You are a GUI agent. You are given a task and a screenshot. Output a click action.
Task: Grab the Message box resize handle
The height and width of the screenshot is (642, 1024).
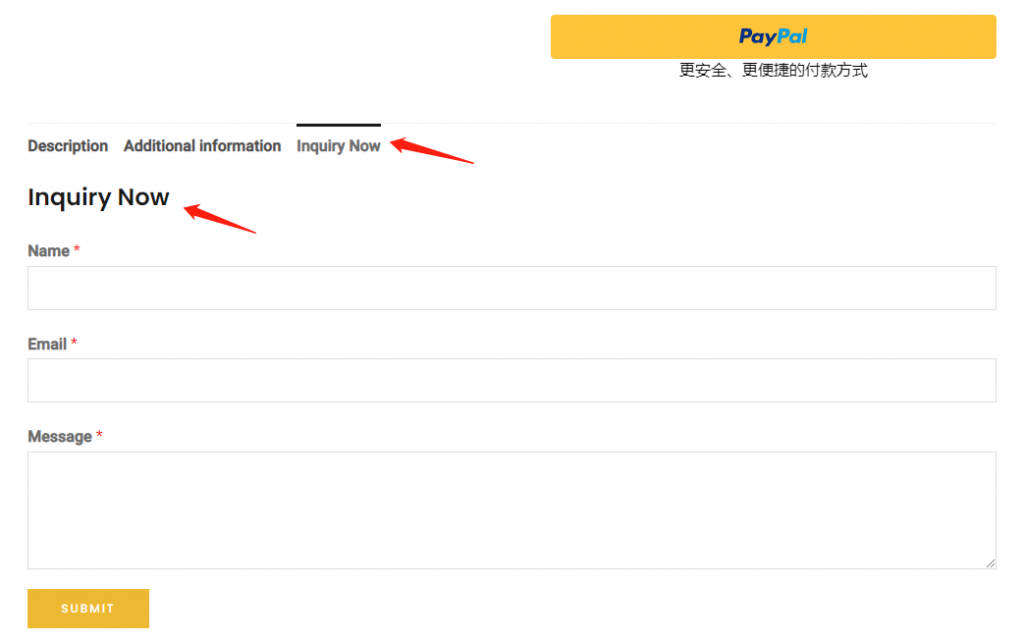[991, 563]
